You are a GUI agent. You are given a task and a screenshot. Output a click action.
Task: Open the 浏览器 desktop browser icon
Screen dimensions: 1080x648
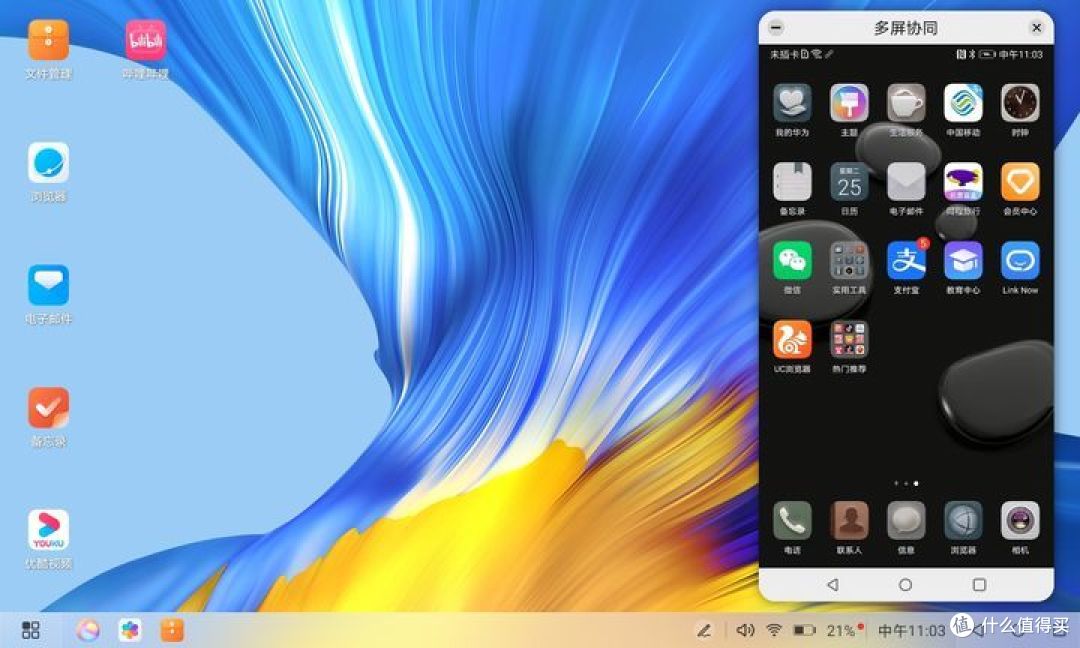coord(48,163)
